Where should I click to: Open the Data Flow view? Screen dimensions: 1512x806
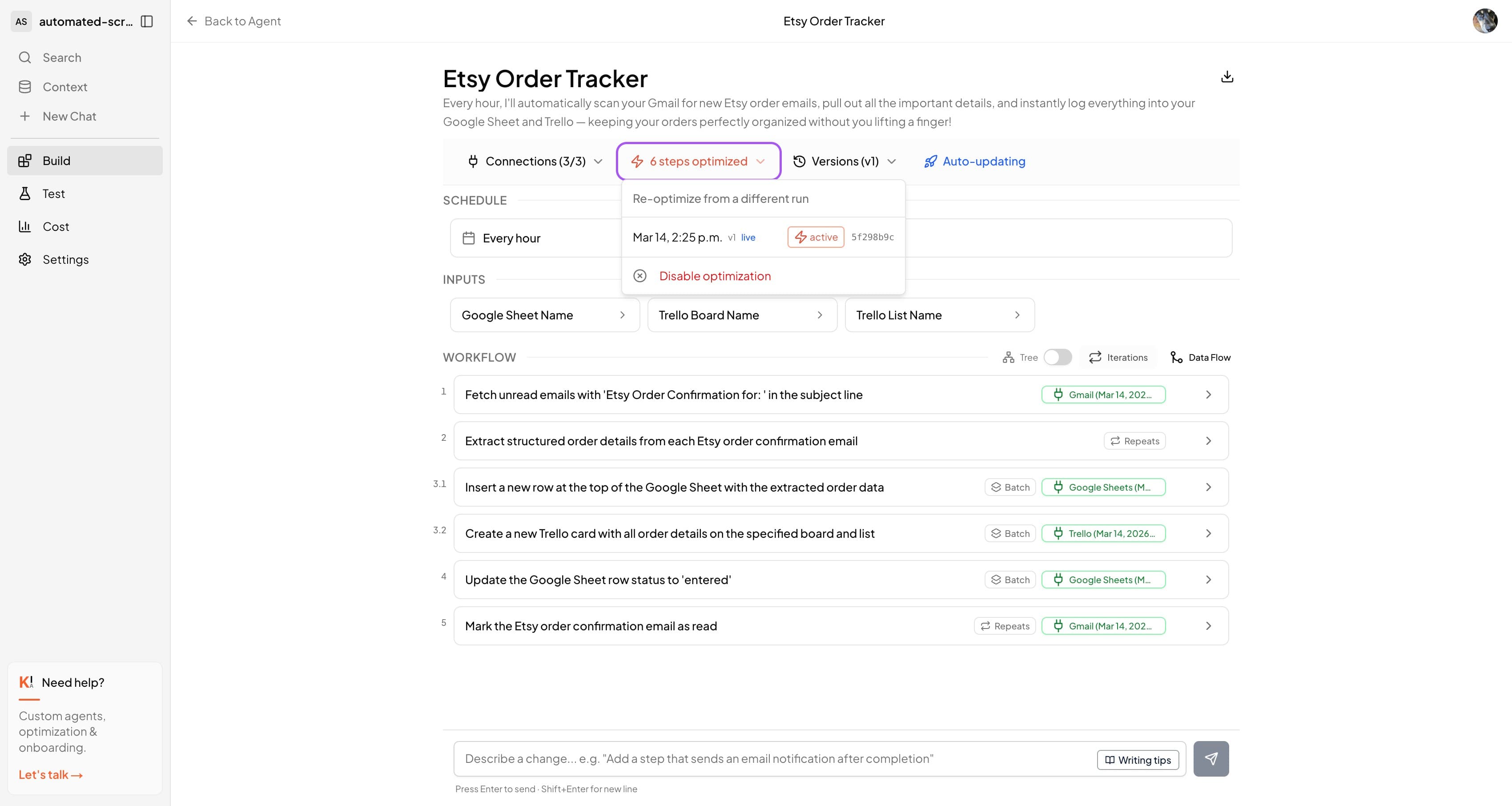point(1200,357)
